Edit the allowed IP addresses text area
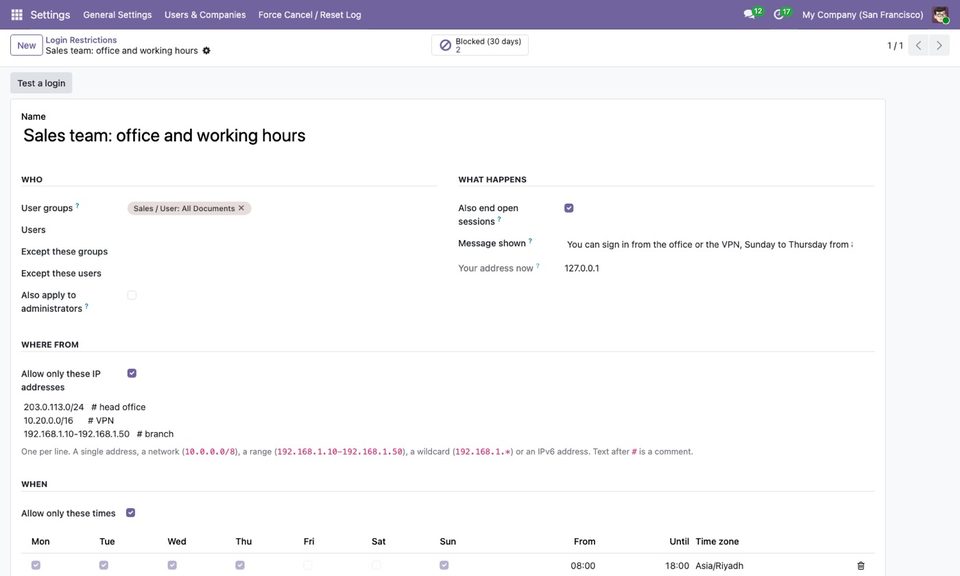Viewport: 960px width, 576px height. point(448,421)
